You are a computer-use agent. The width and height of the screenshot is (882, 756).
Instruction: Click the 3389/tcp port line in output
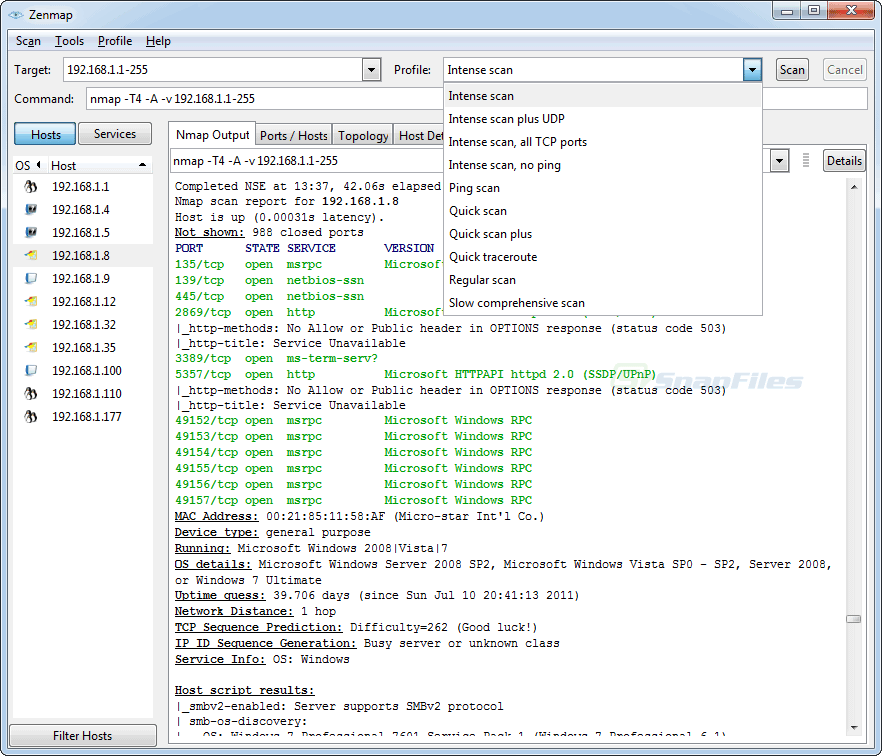(x=276, y=359)
